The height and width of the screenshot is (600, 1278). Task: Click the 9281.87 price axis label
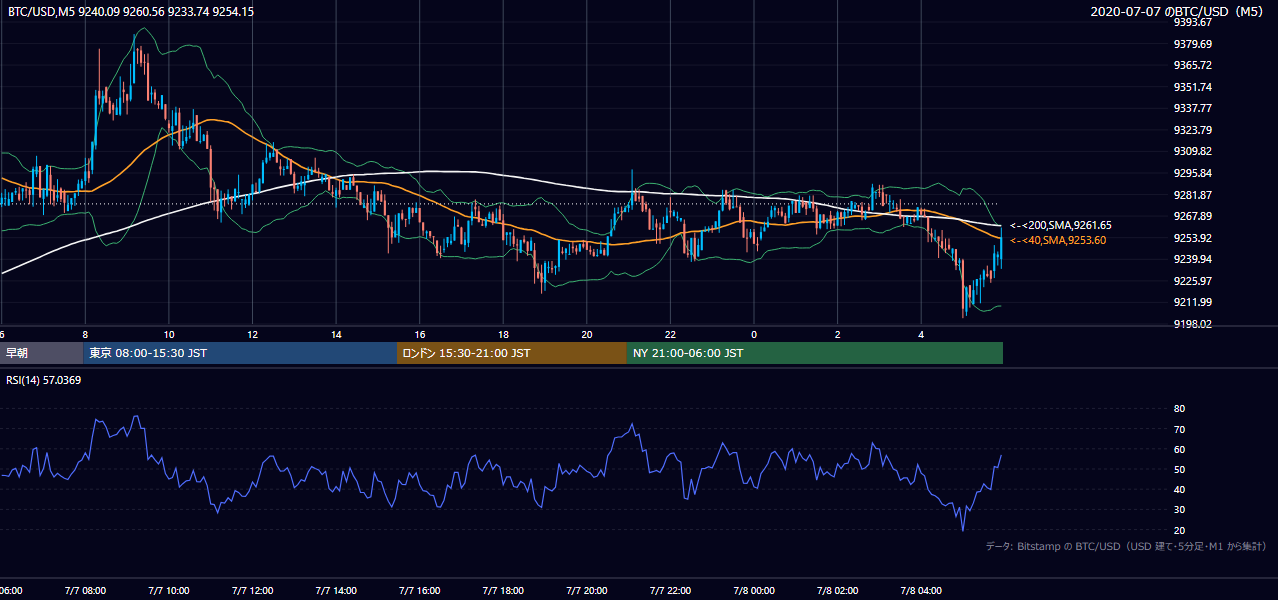[x=1192, y=195]
